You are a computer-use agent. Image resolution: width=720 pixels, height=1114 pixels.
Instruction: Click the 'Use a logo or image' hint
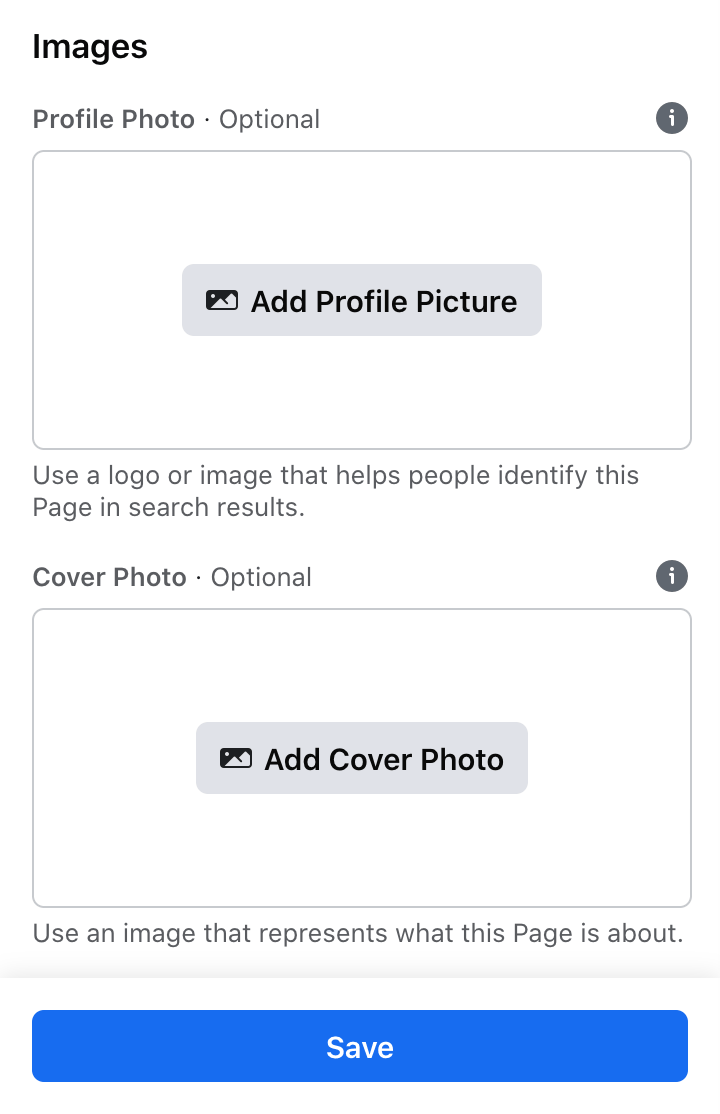pyautogui.click(x=335, y=475)
